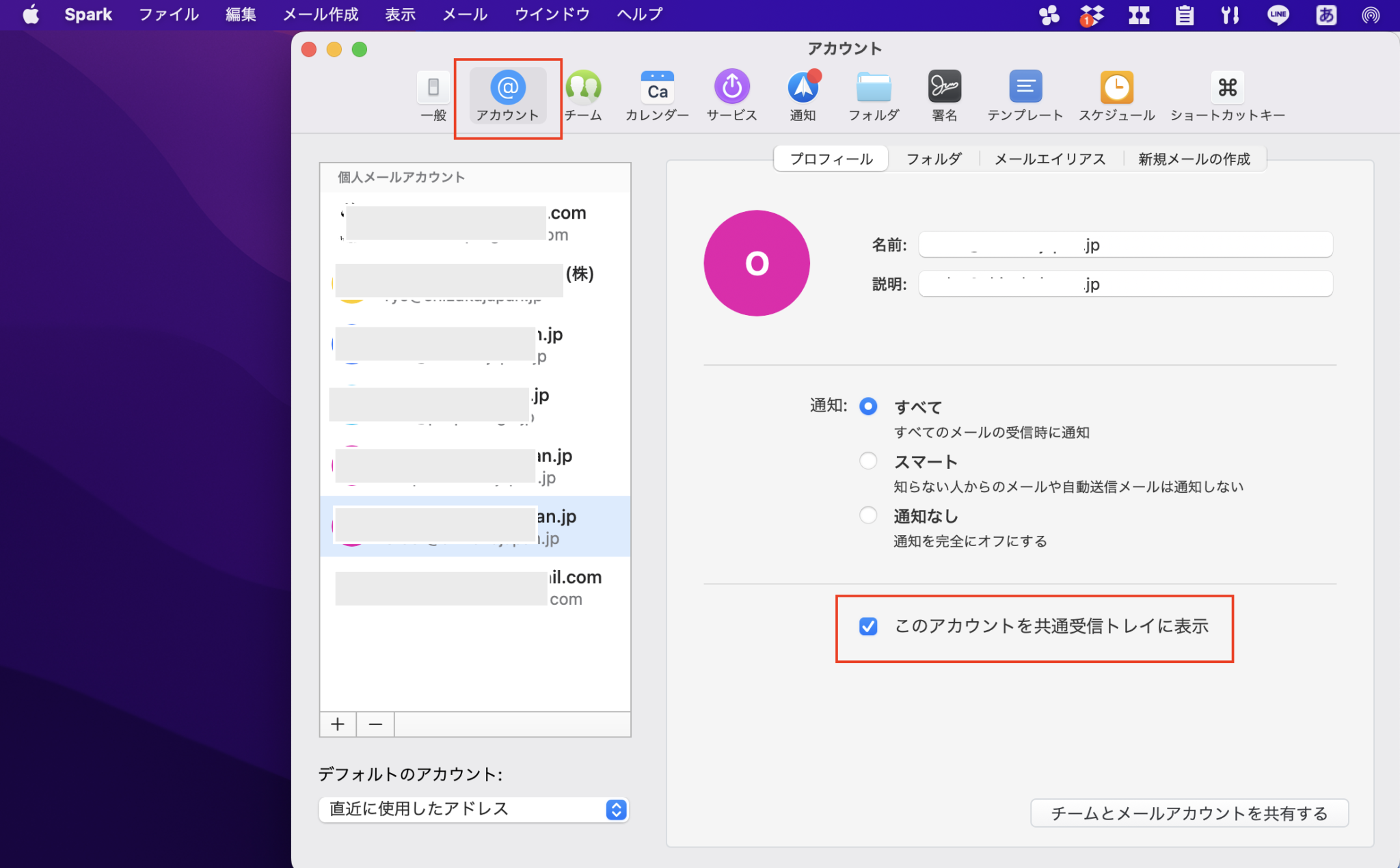Switch to the メールエイリアス tab
Viewport: 1400px width, 868px height.
click(x=1050, y=159)
